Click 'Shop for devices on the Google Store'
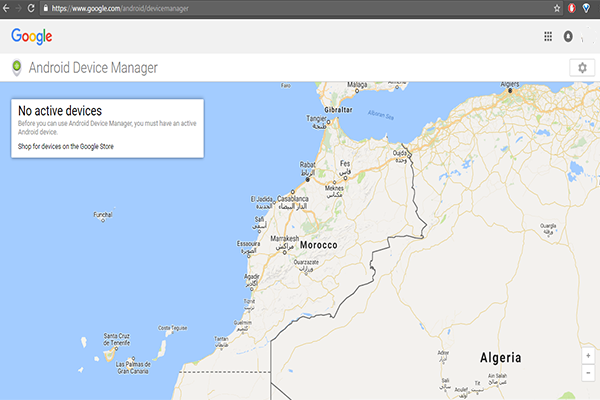The width and height of the screenshot is (600, 400). (x=66, y=146)
